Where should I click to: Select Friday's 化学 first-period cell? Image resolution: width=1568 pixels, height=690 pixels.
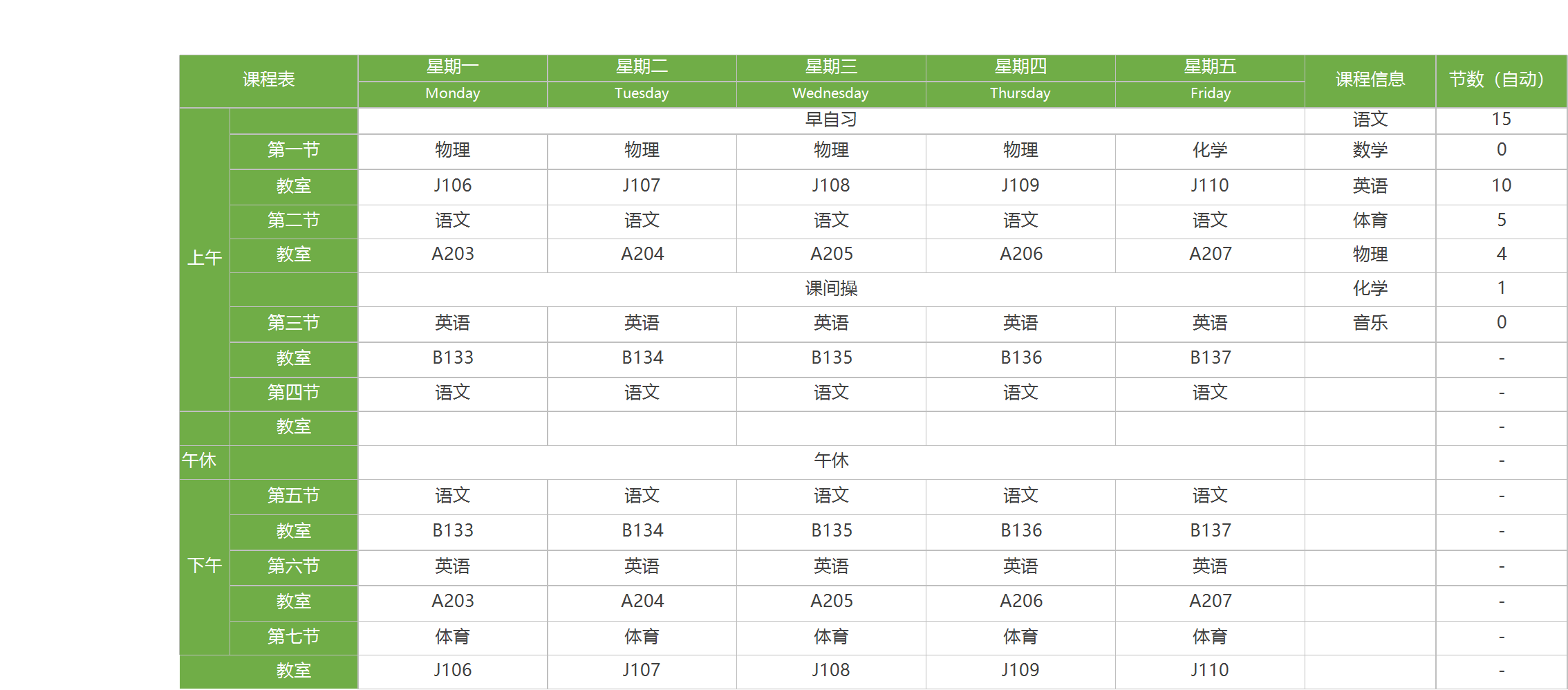pos(1210,151)
